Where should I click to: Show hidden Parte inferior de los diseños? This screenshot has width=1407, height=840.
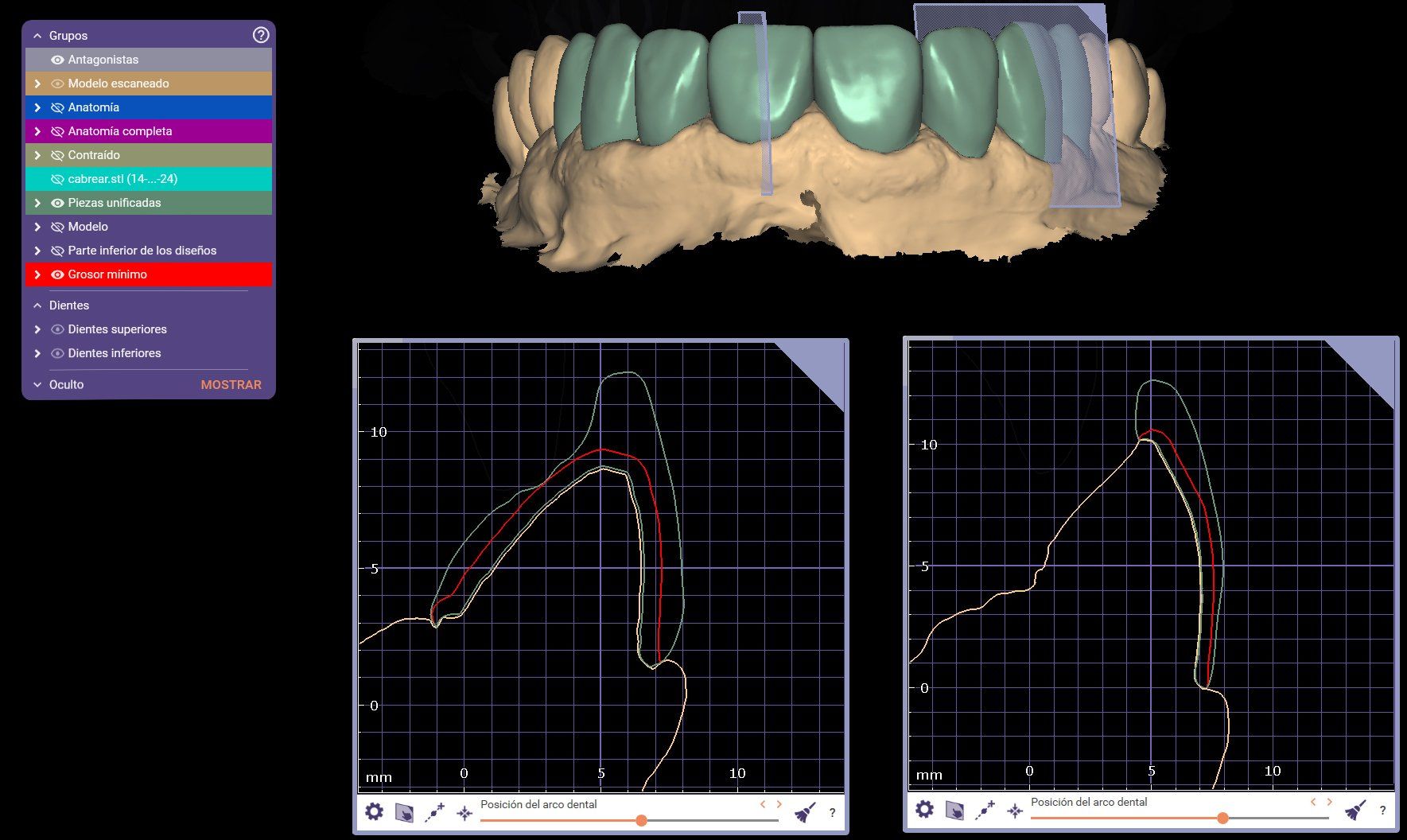tap(57, 251)
